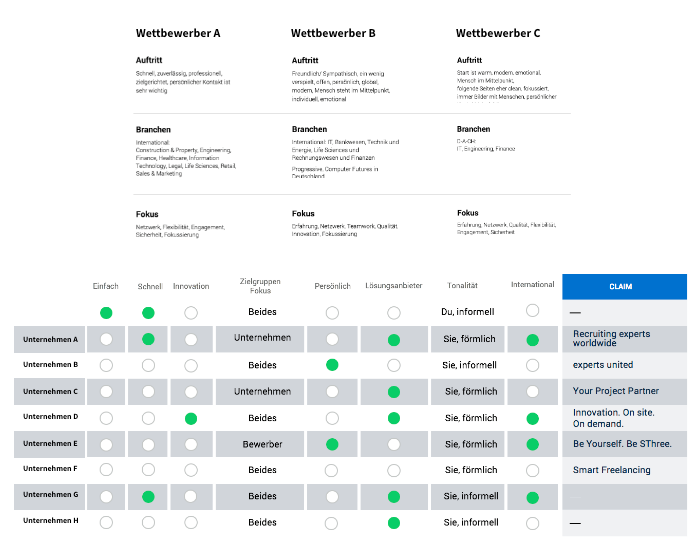The height and width of the screenshot is (543, 700).
Task: Toggle Unternehmen C's Lösungsanbieter circle
Action: tap(394, 392)
